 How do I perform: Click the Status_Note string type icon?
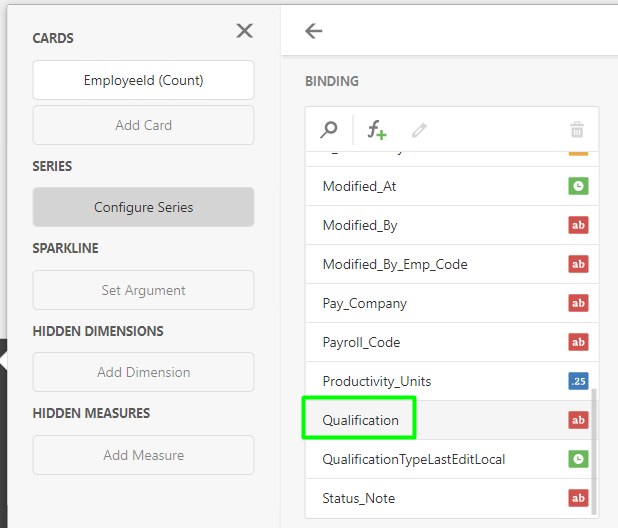point(578,498)
